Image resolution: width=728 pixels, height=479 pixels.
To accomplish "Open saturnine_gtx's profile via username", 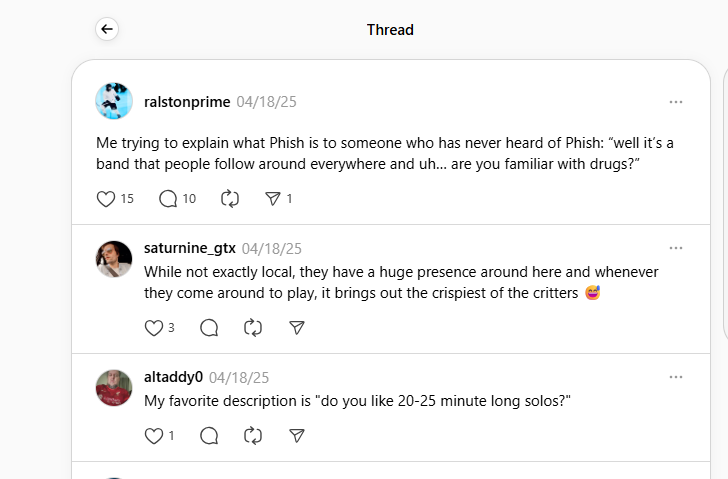I will (x=190, y=248).
